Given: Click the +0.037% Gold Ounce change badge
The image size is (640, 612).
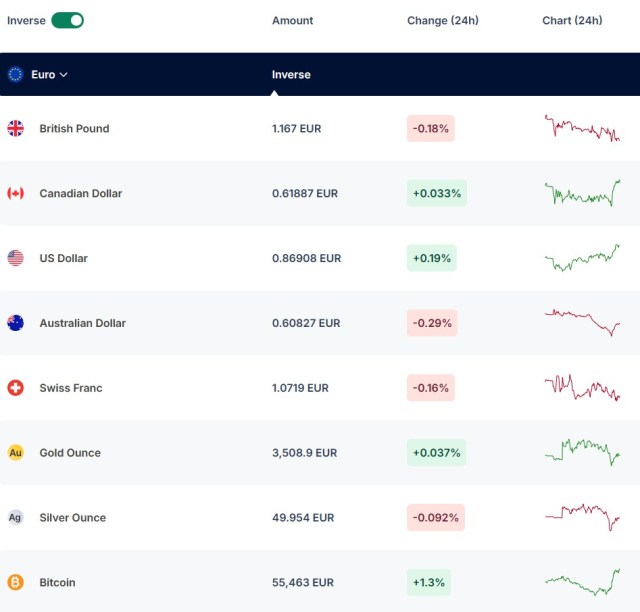Looking at the screenshot, I should coord(437,453).
